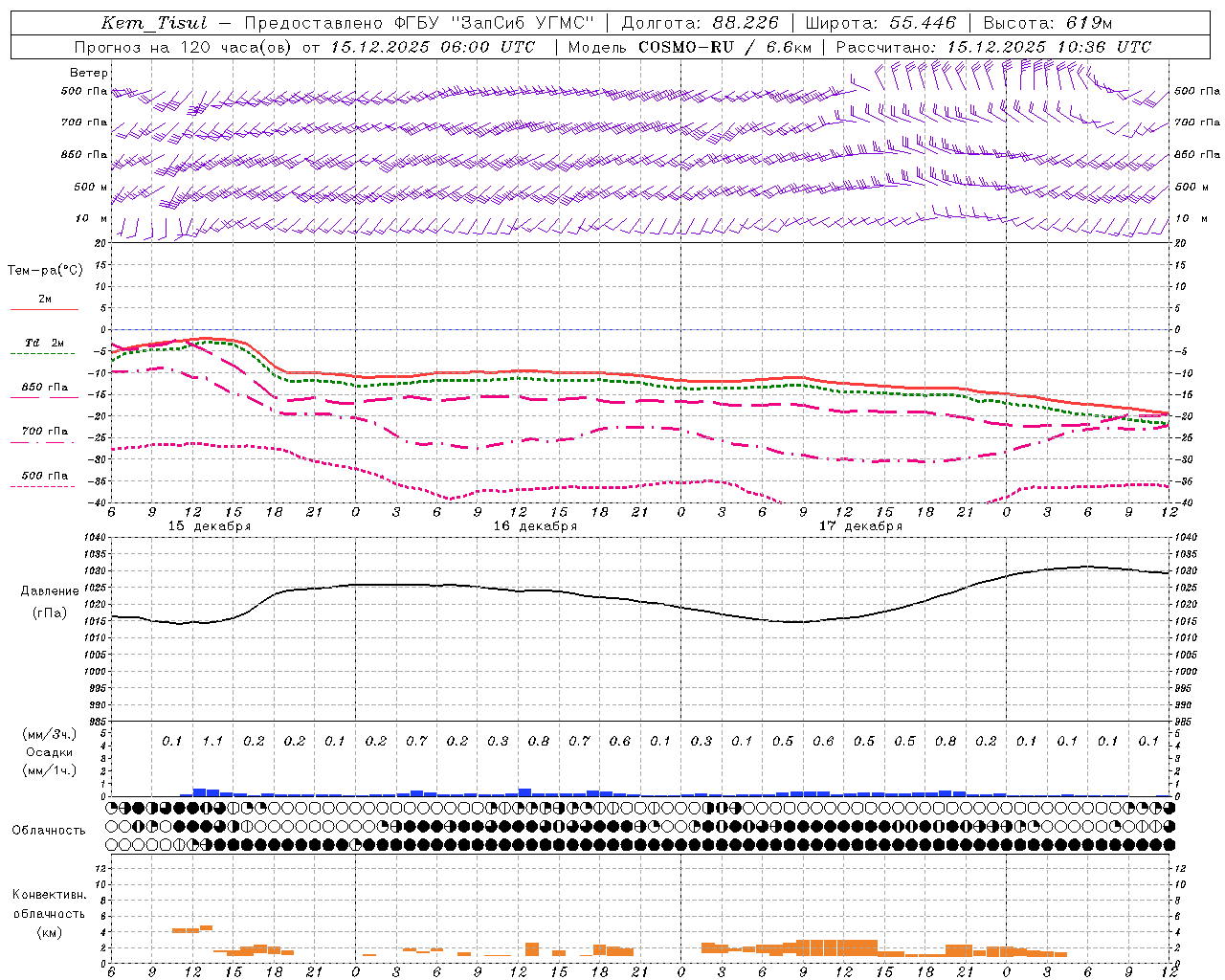
Task: Click the dashed line sample under temperature legend '850 гПа'
Action: pyautogui.click(x=42, y=398)
